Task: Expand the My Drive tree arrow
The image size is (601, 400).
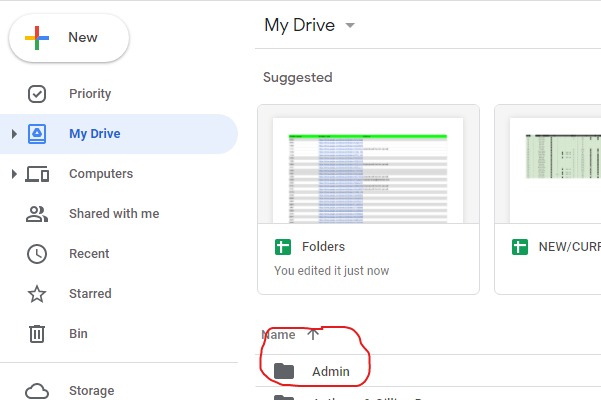Action: coord(14,134)
